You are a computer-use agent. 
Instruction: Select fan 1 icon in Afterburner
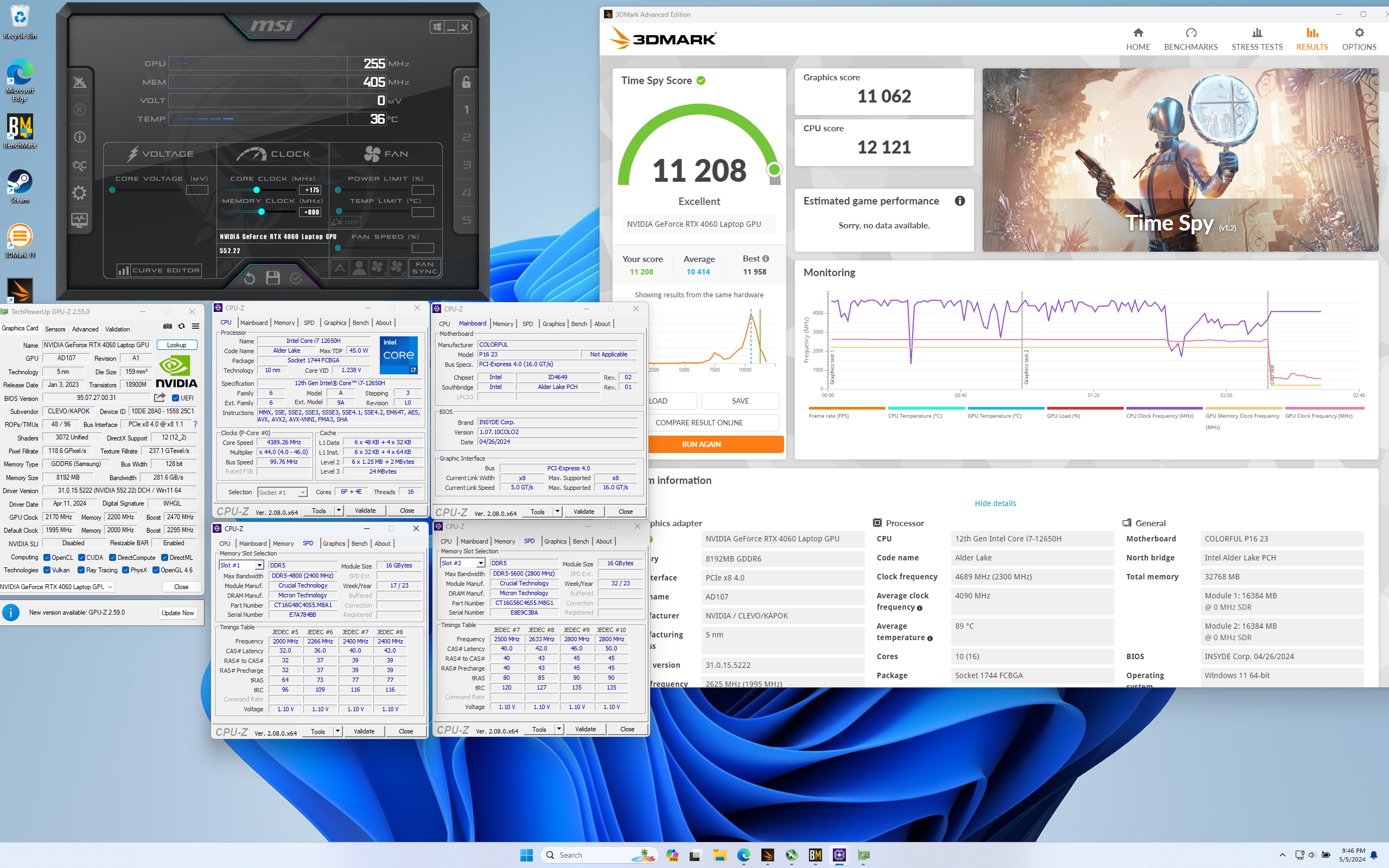tap(378, 267)
